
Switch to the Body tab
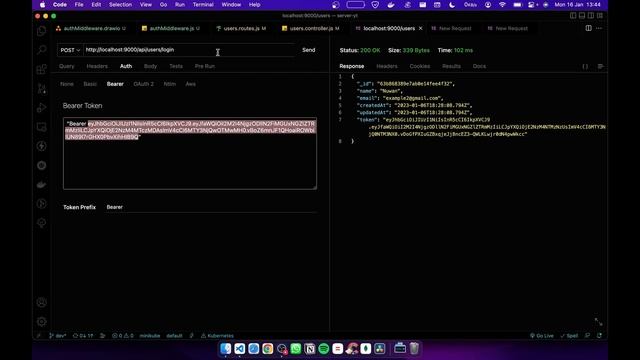[150, 66]
